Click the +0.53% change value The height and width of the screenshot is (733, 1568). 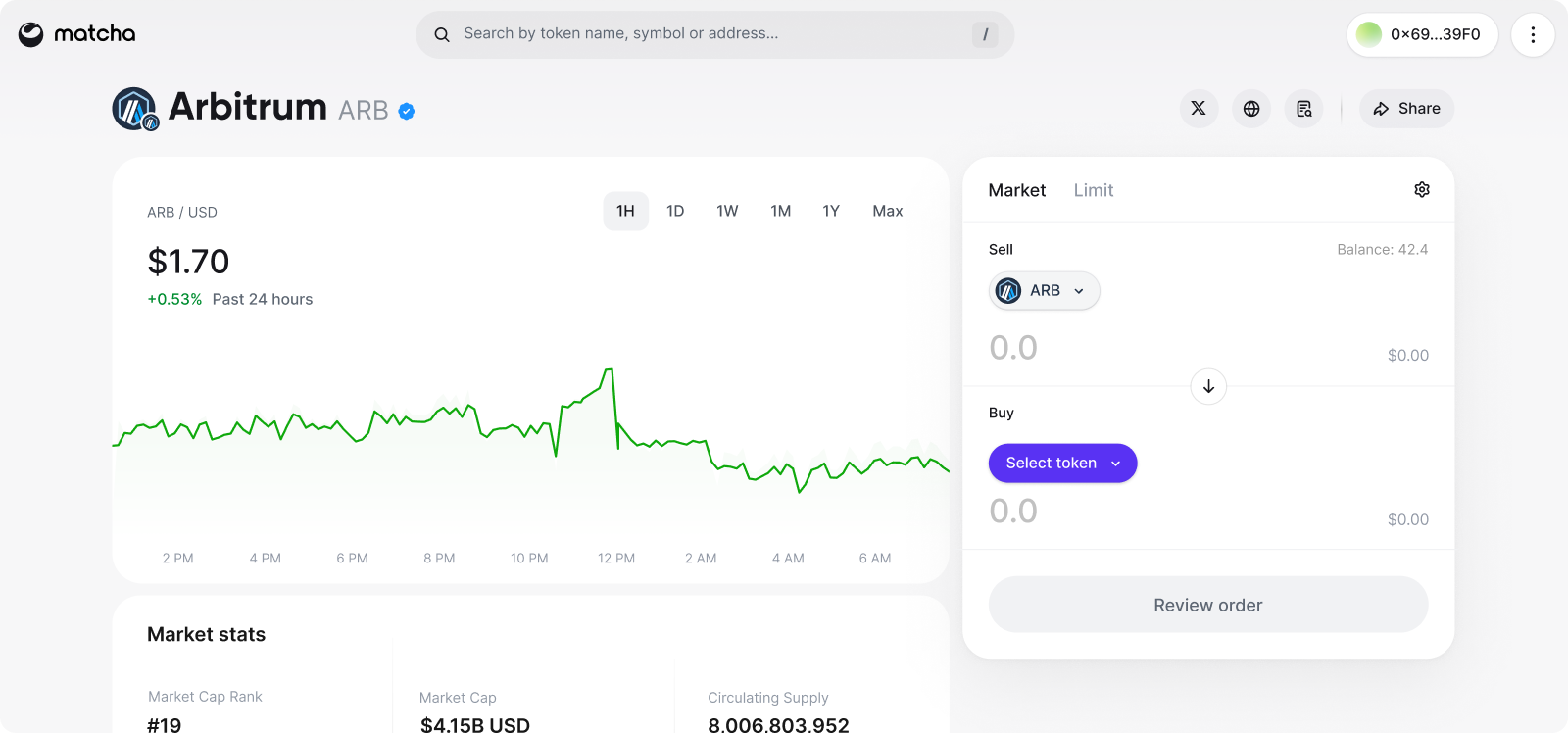click(x=174, y=299)
